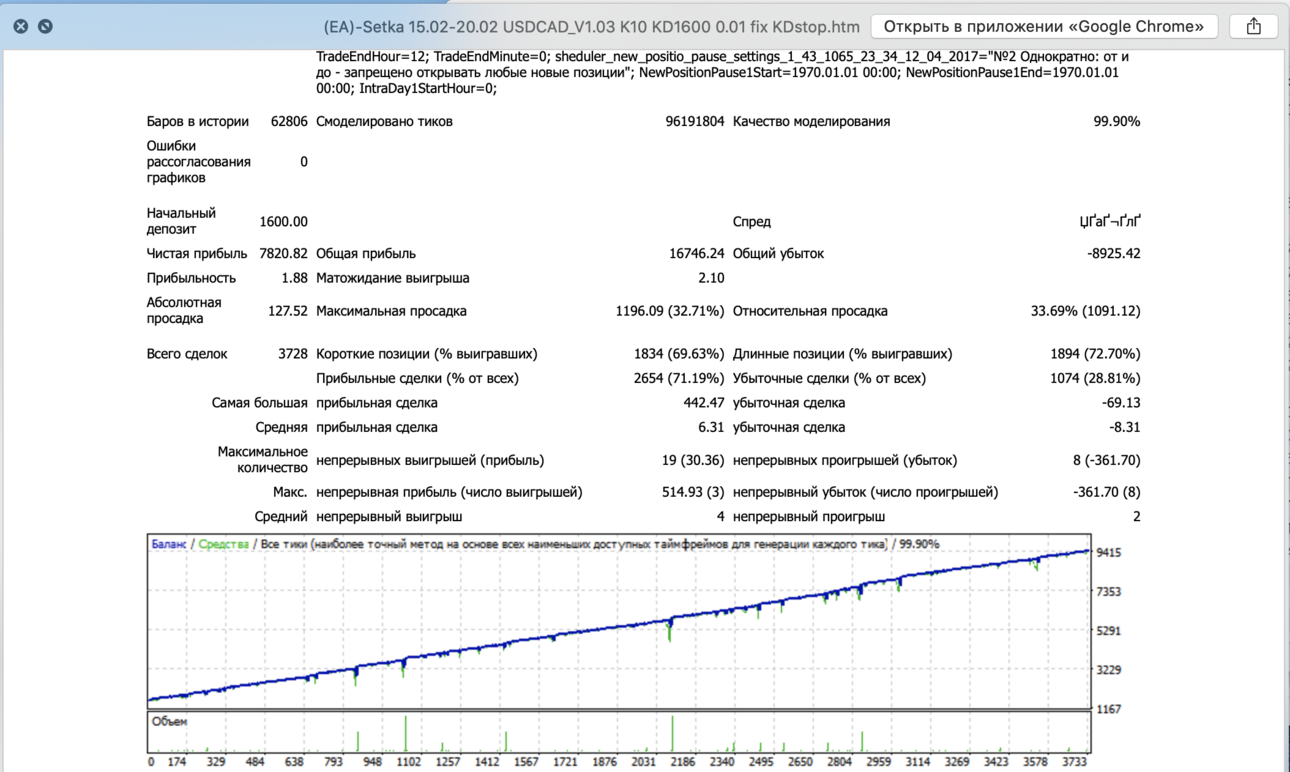1290x772 pixels.
Task: Select modeled ticks value 96191804
Action: click(695, 121)
